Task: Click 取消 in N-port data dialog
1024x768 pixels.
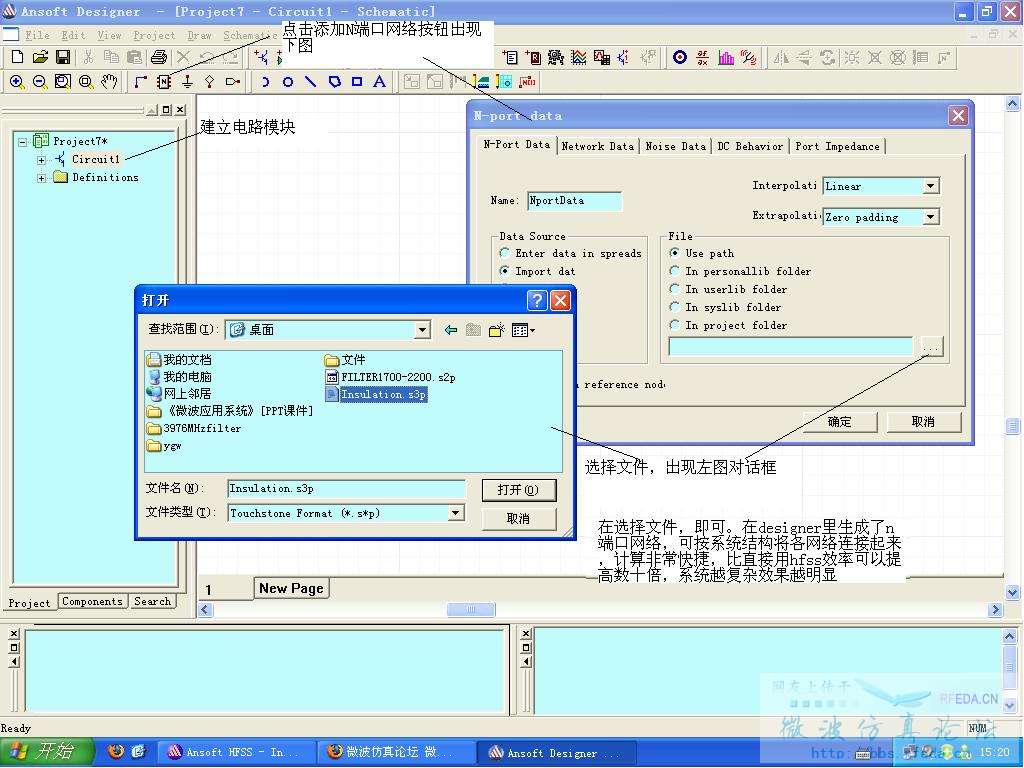Action: 923,422
